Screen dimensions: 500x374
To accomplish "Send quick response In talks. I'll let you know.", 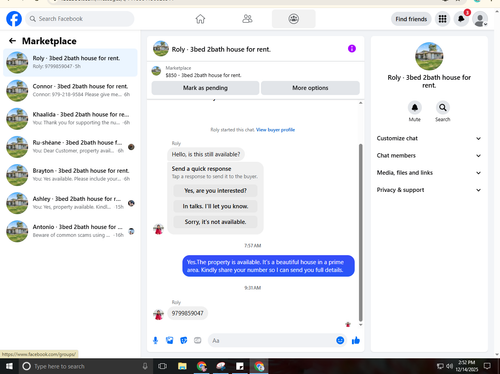I will tap(215, 206).
